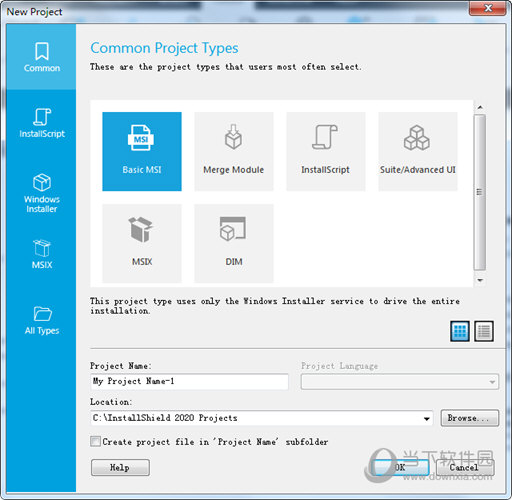Show All Types category
The height and width of the screenshot is (500, 512).
[42, 320]
